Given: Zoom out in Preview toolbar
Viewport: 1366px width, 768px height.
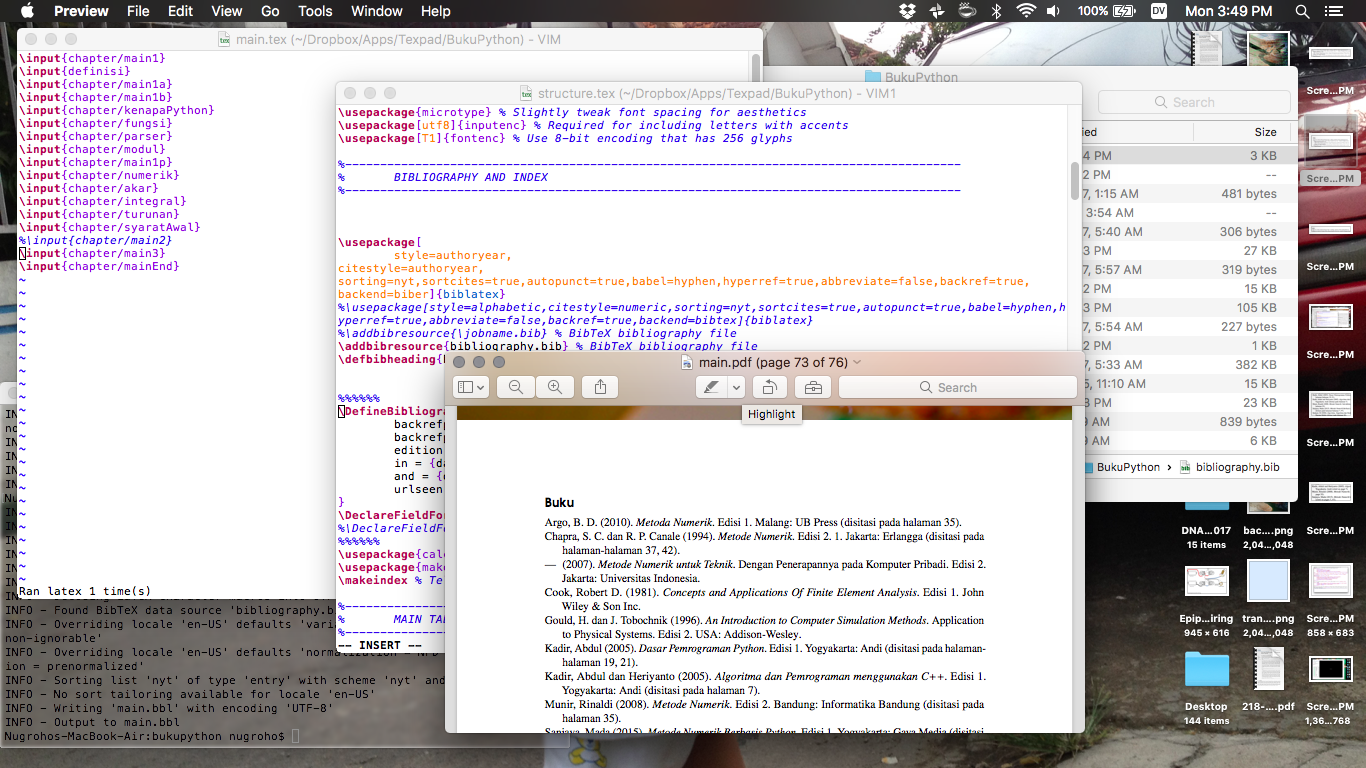Looking at the screenshot, I should tap(516, 387).
